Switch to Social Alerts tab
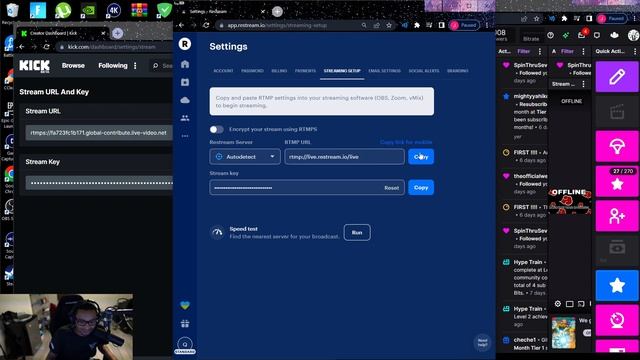The width and height of the screenshot is (640, 360). tap(424, 71)
